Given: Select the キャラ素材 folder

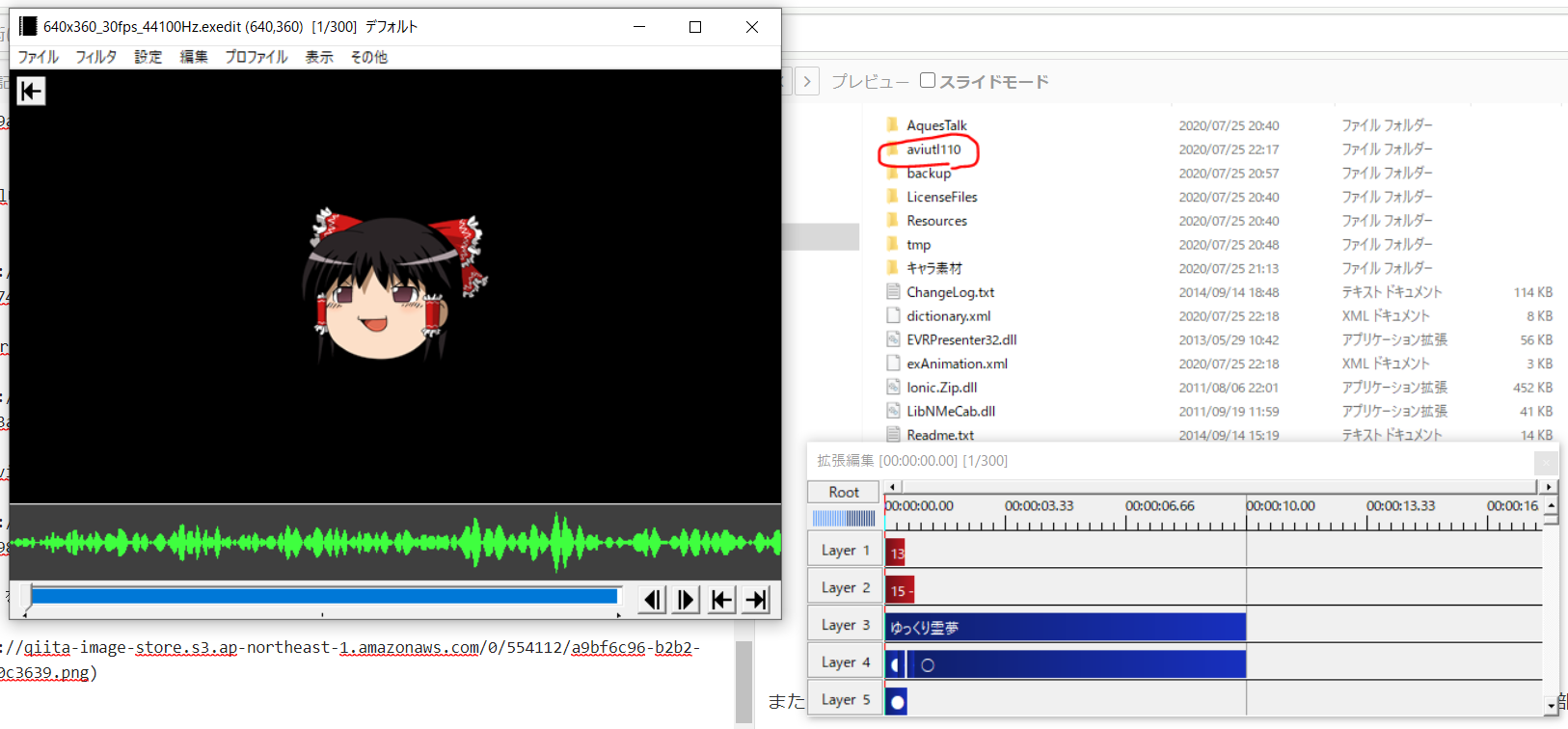Looking at the screenshot, I should (x=934, y=268).
